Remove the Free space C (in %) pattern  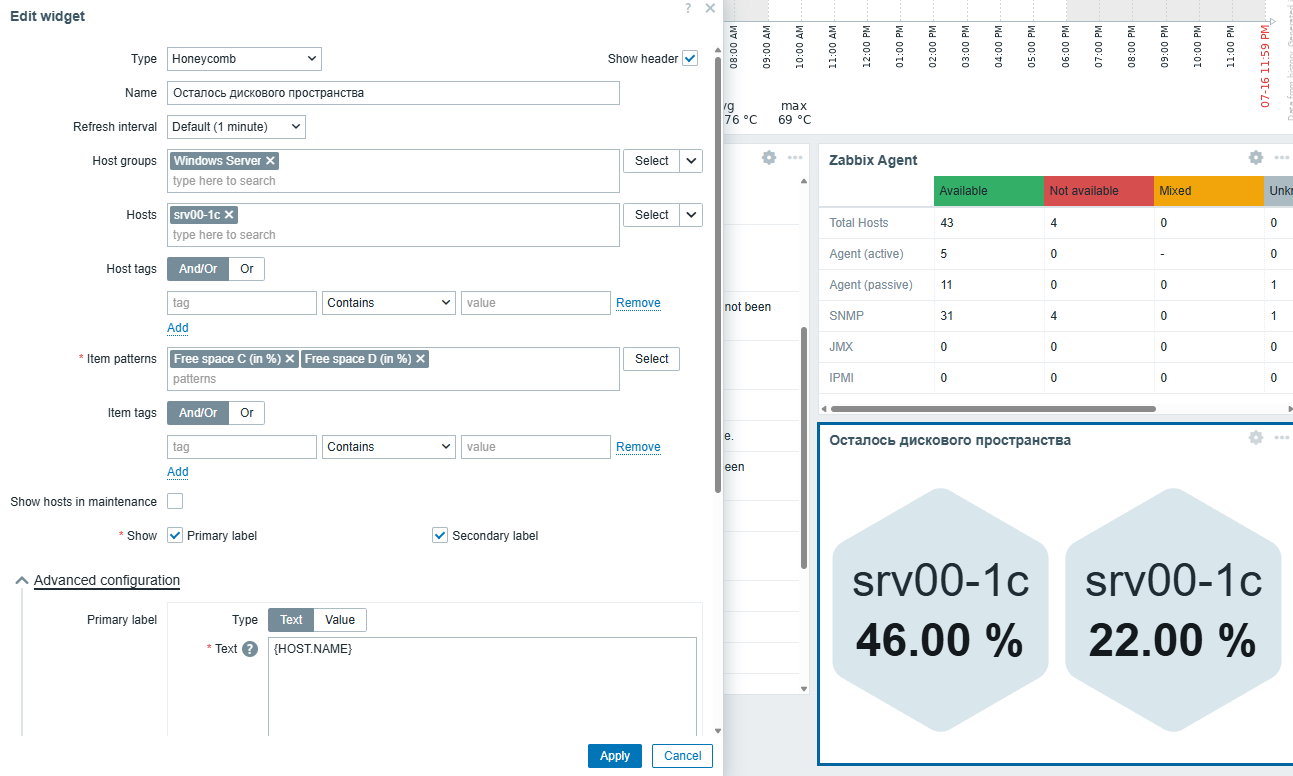pyautogui.click(x=290, y=358)
